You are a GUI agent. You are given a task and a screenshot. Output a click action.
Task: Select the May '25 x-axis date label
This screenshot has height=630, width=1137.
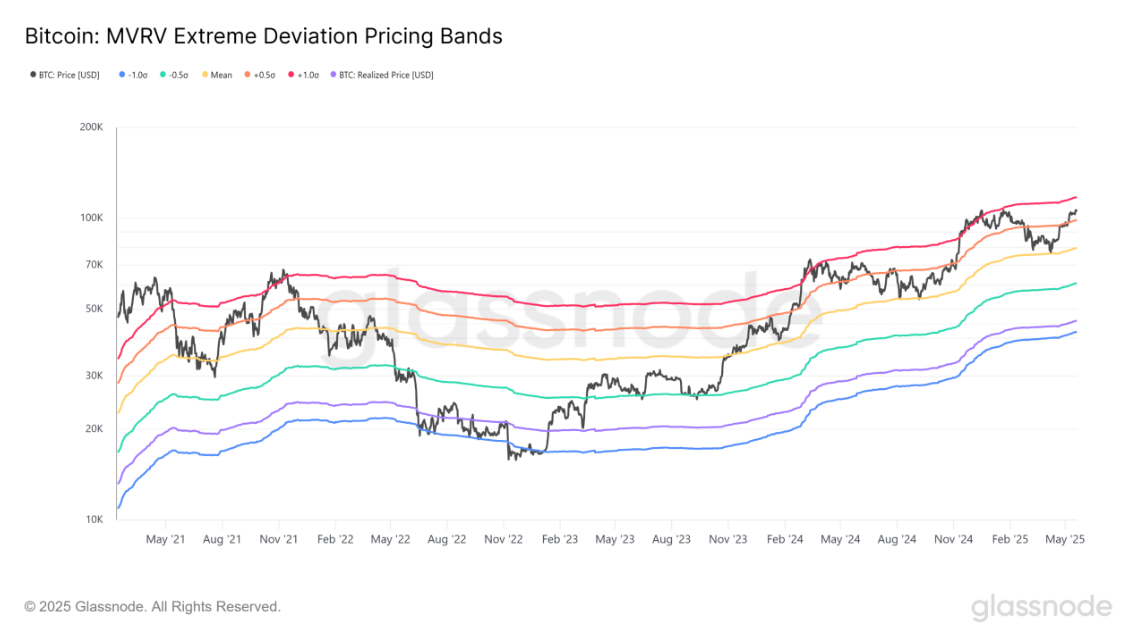coord(1064,539)
